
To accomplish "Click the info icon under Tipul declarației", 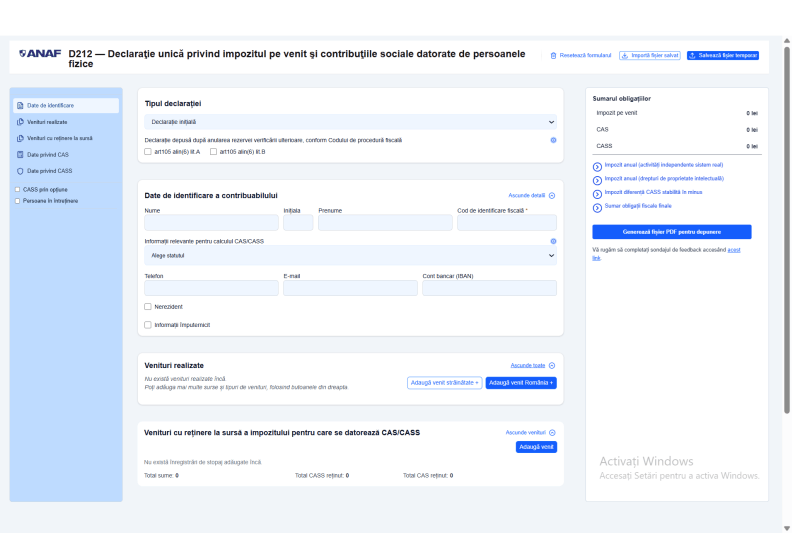I will (553, 140).
